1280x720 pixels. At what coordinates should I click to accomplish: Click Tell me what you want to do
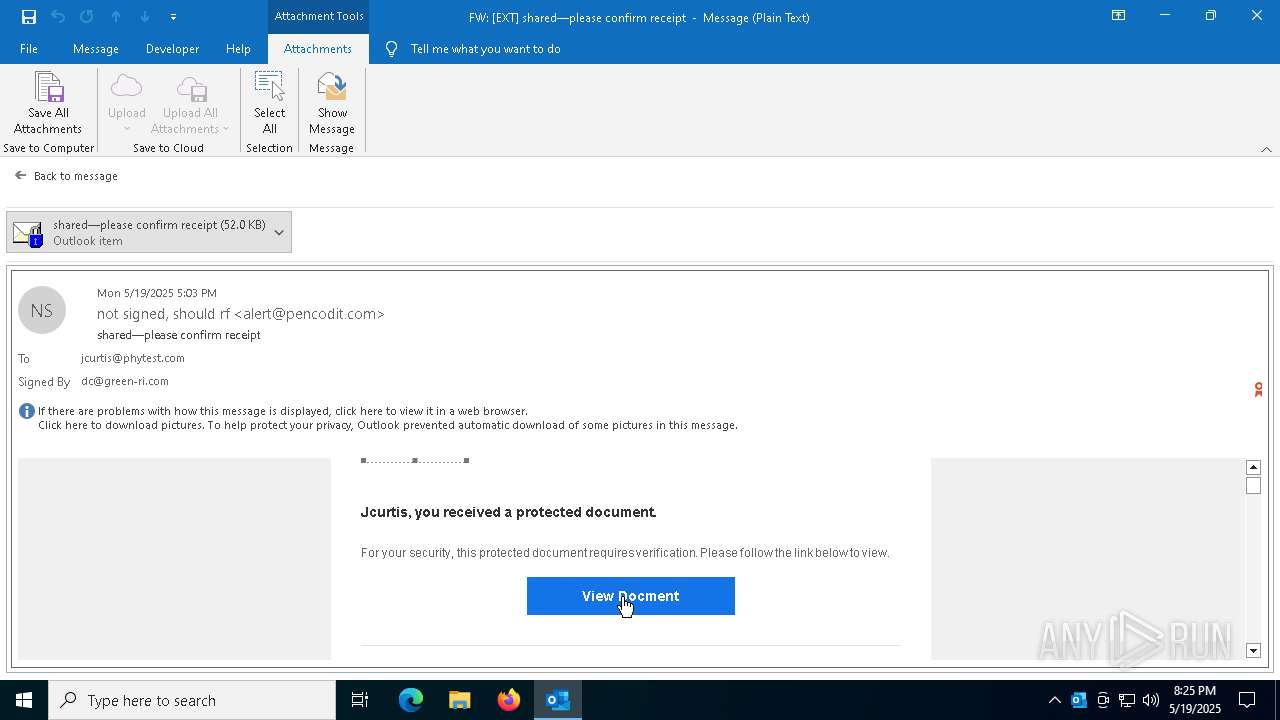[485, 49]
